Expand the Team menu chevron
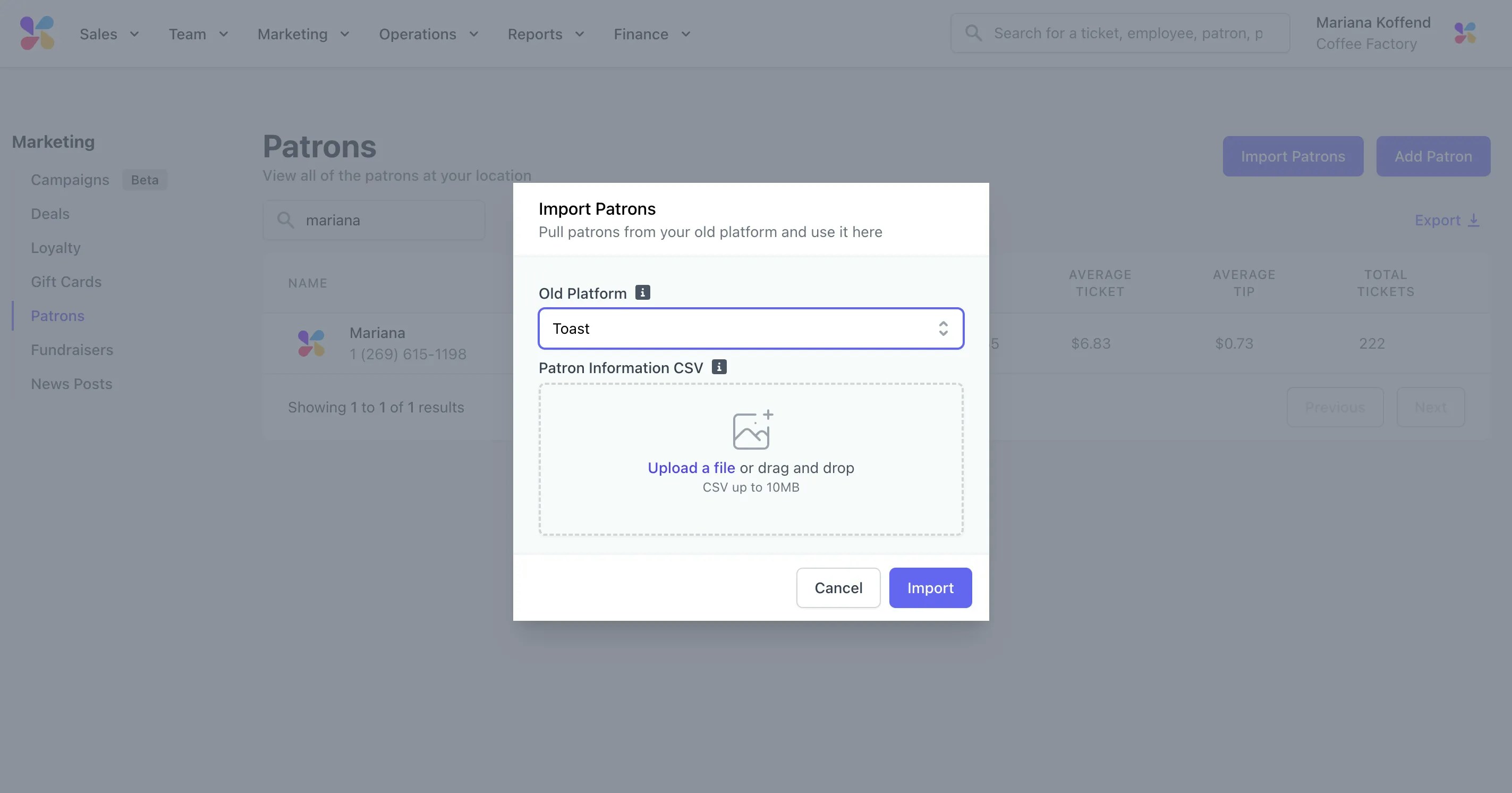This screenshot has width=1512, height=793. coord(224,34)
